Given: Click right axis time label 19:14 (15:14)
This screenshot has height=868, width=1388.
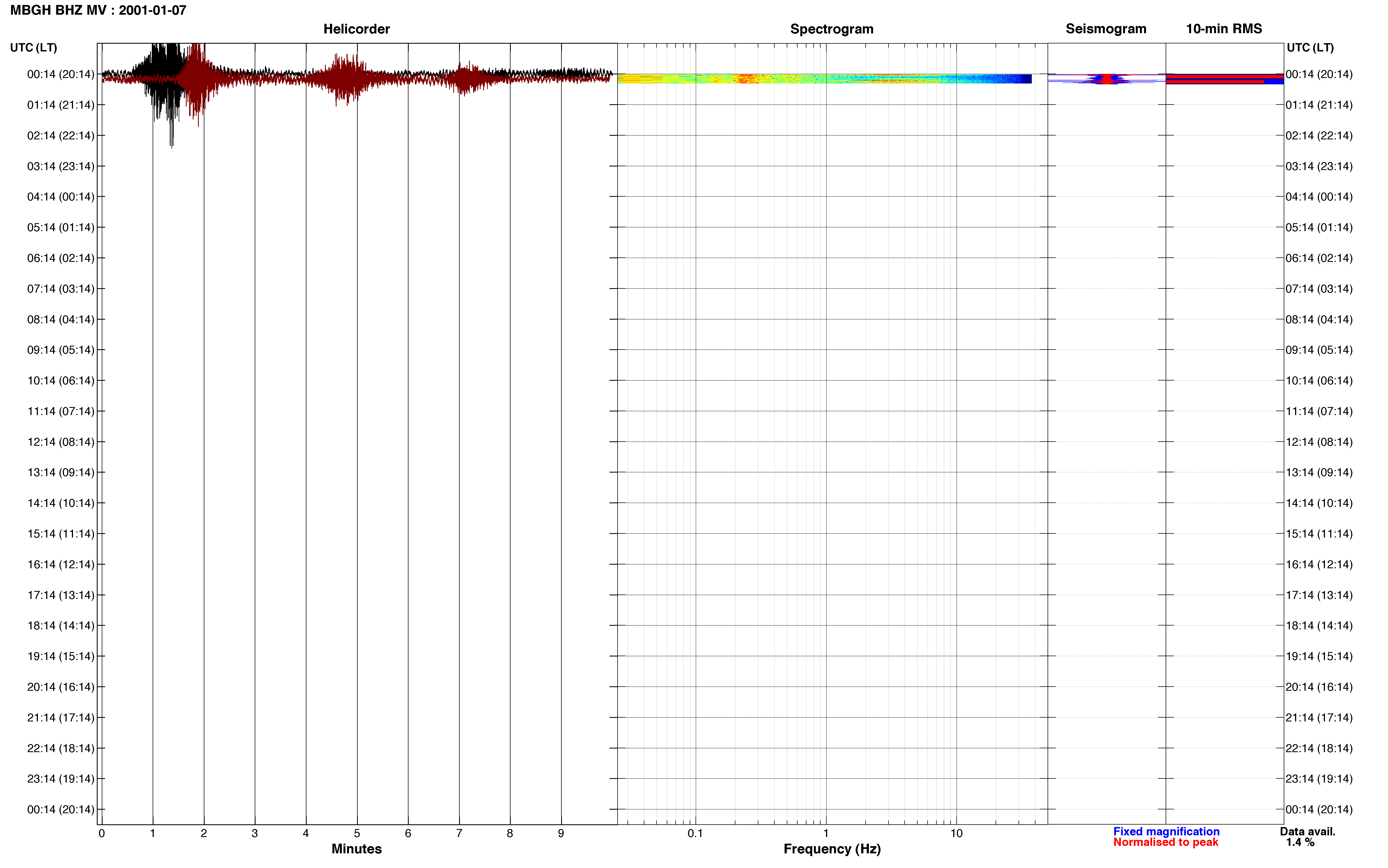Looking at the screenshot, I should (x=1319, y=656).
